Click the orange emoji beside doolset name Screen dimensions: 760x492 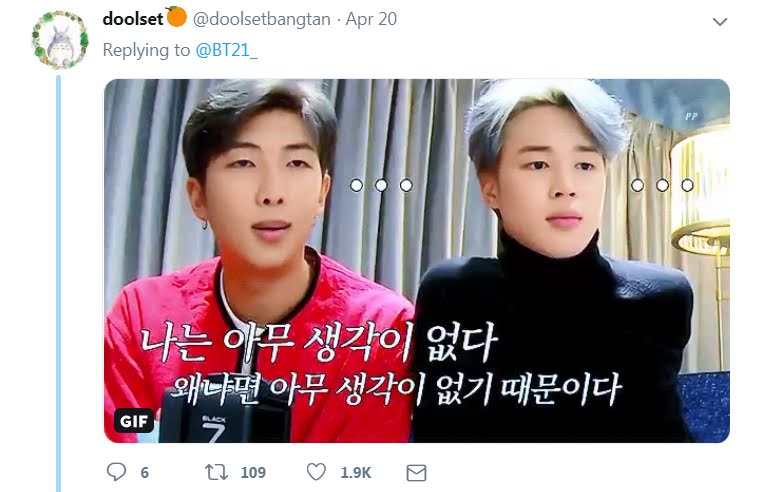click(176, 17)
